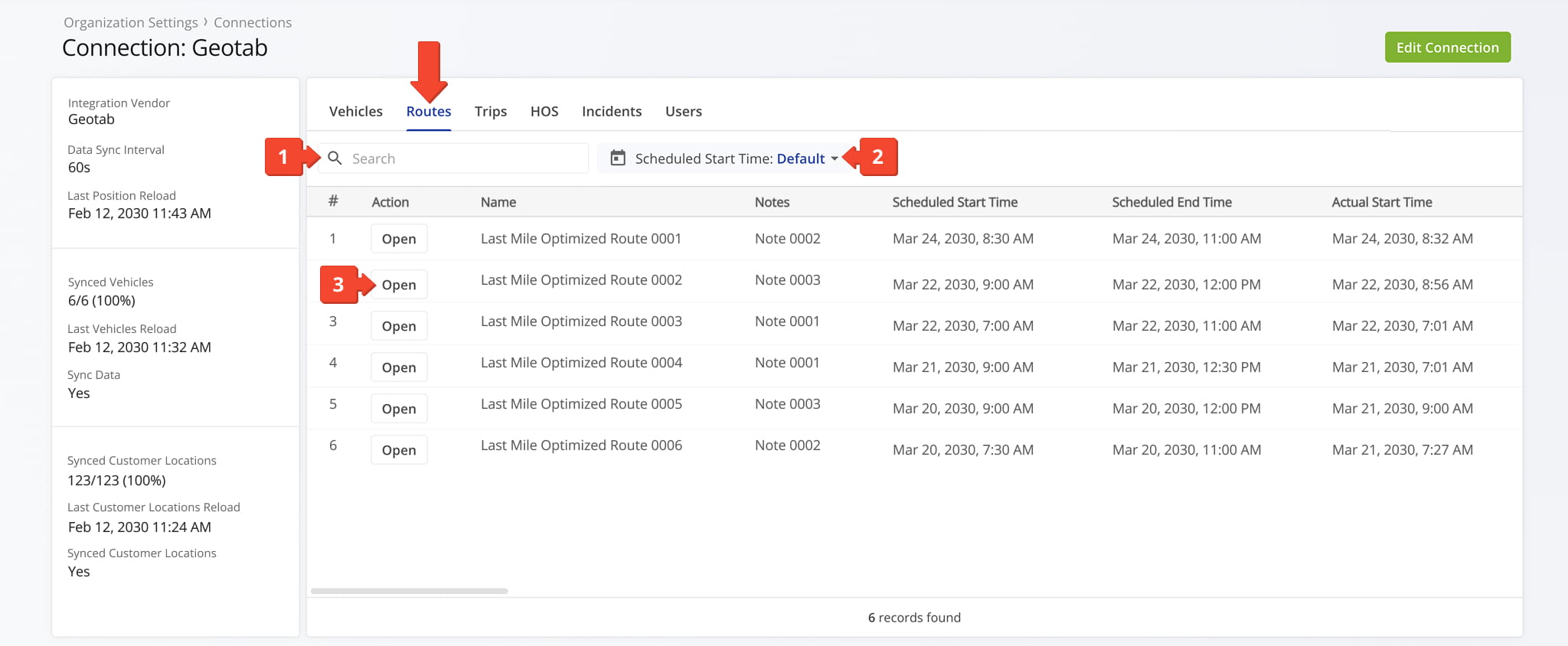Open Last Mile Optimized Route 0001
1568x646 pixels.
(399, 239)
